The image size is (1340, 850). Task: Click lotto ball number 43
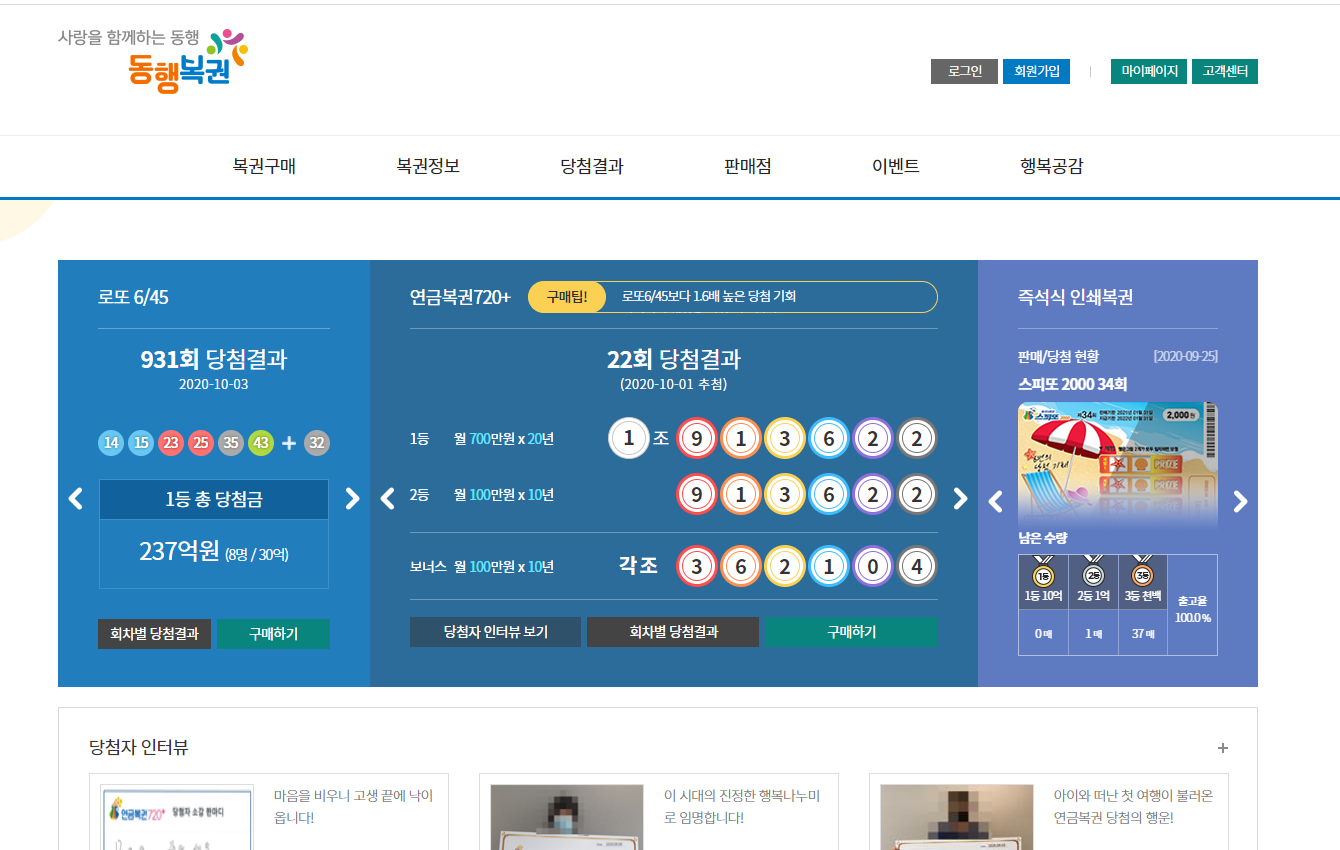point(261,443)
